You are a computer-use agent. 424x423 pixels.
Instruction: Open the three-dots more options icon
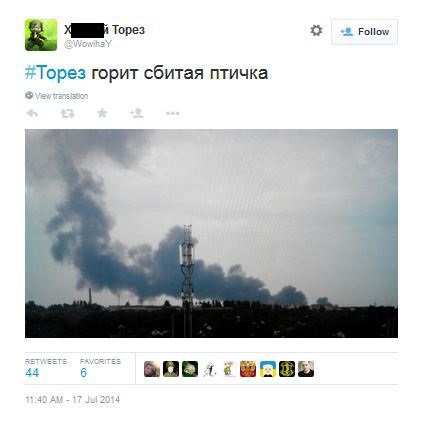pyautogui.click(x=173, y=113)
